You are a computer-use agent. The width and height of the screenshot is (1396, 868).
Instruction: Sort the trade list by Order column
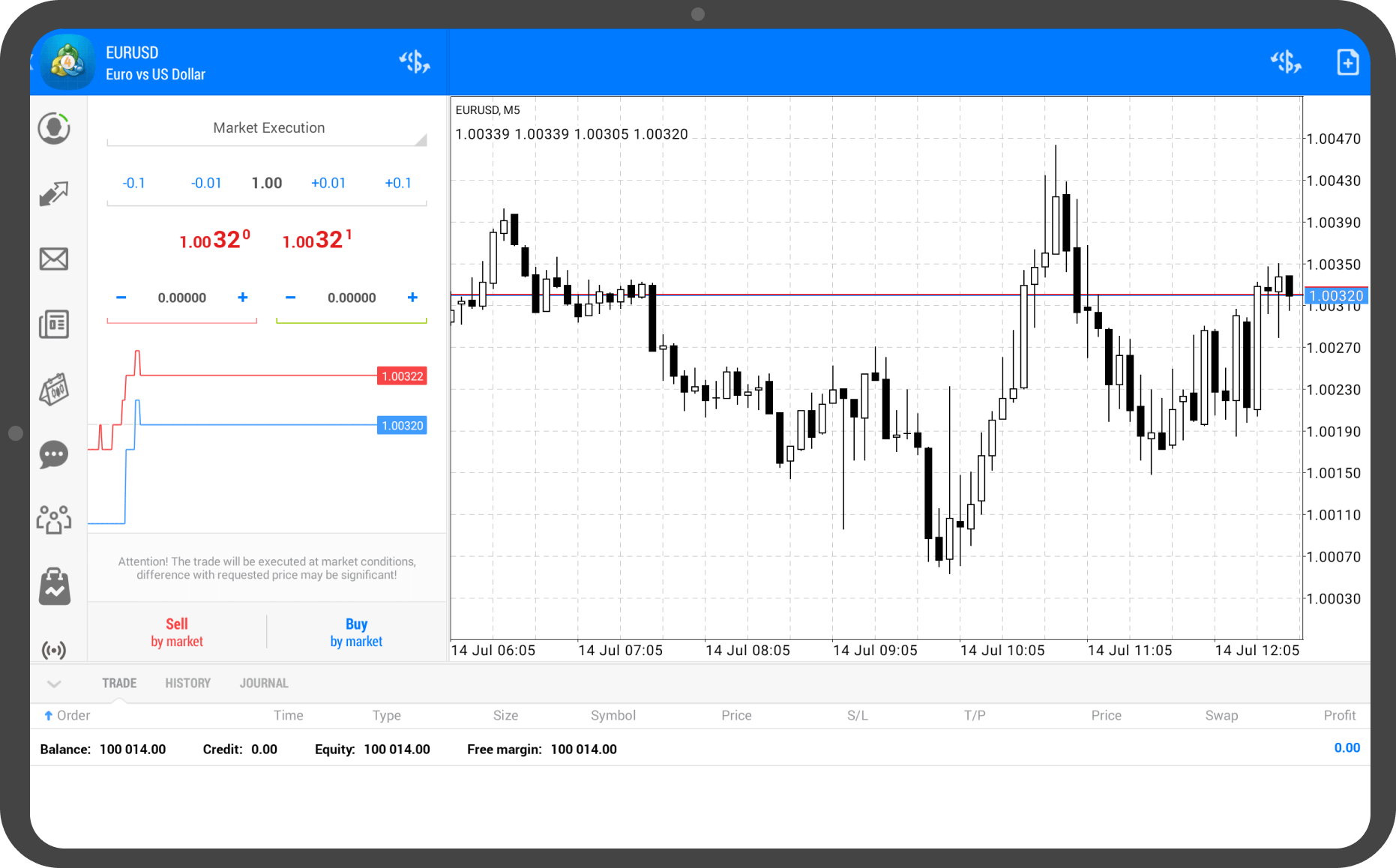67,715
